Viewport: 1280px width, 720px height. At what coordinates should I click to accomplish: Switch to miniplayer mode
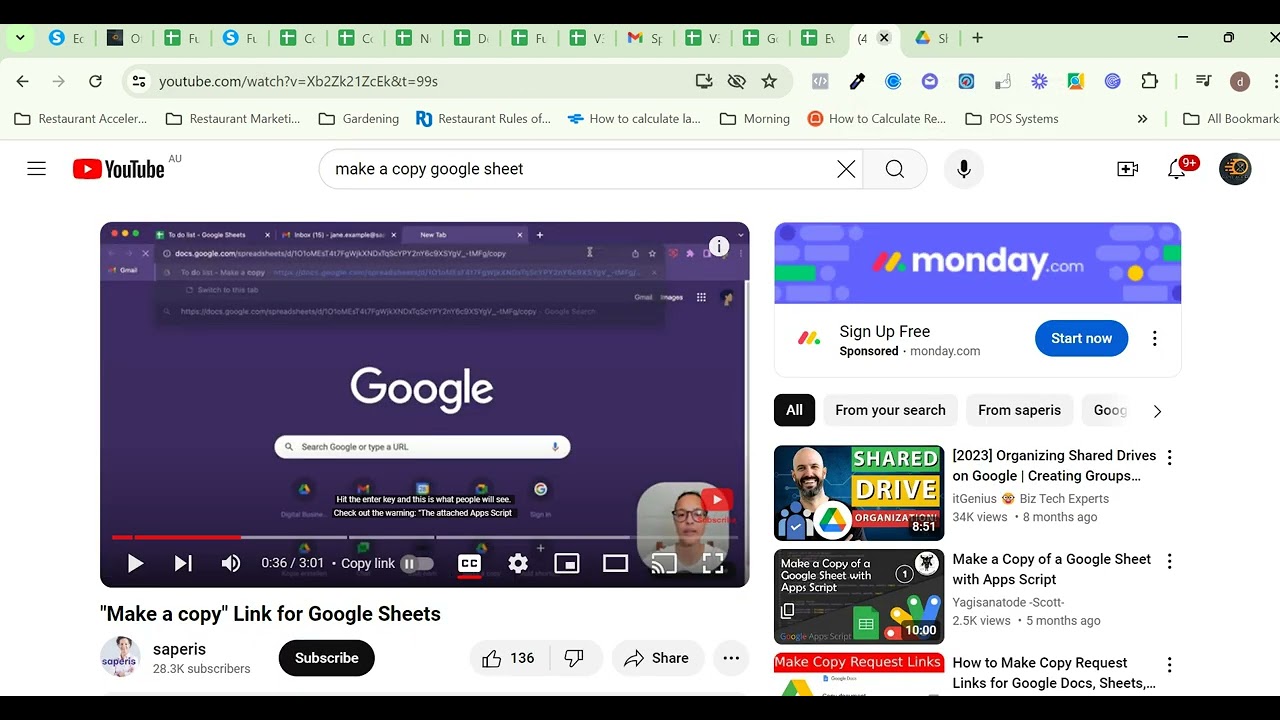coord(567,564)
